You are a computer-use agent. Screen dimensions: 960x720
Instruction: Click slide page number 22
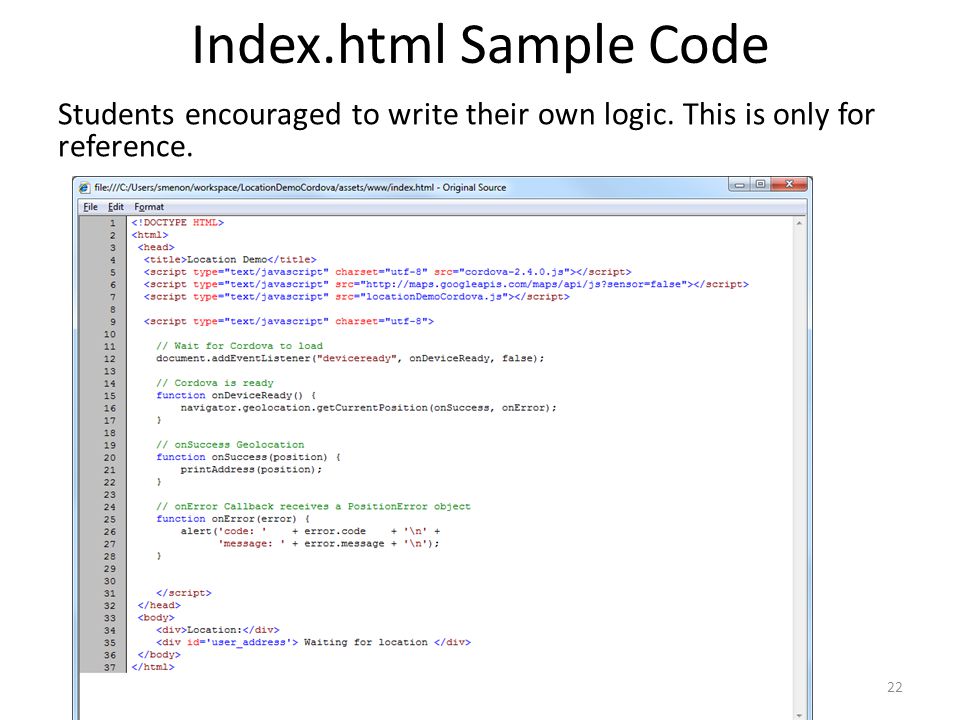[x=894, y=687]
